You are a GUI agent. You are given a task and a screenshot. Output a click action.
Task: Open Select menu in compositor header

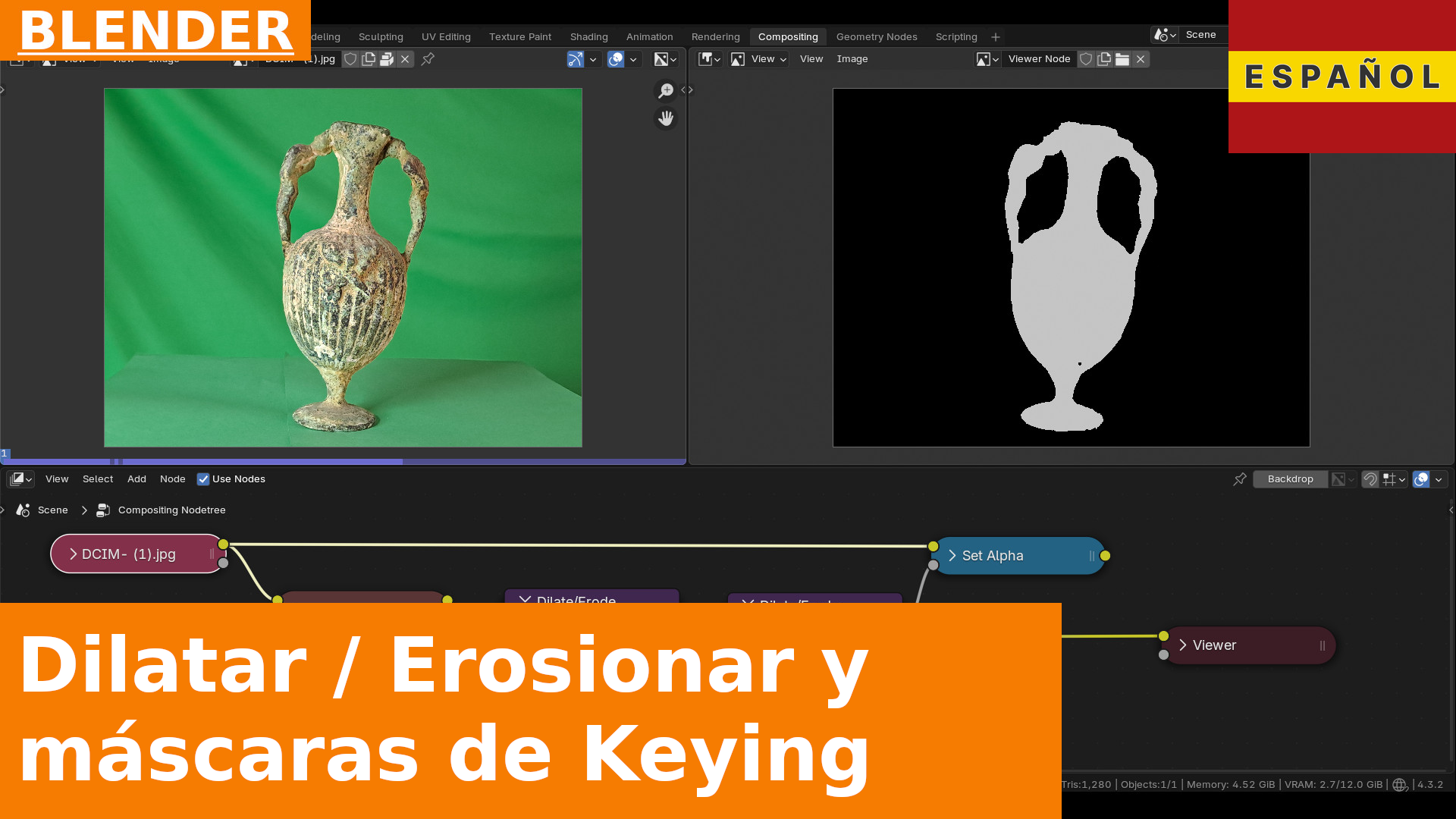point(98,479)
